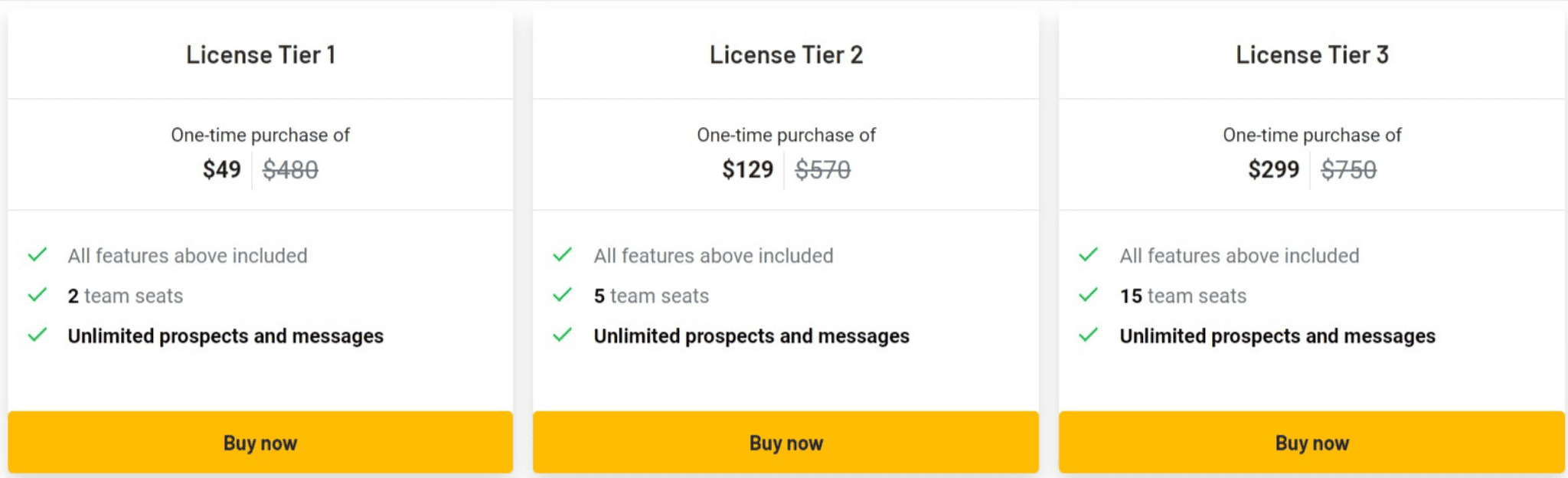Select the License Tier 1 heading

[x=260, y=55]
